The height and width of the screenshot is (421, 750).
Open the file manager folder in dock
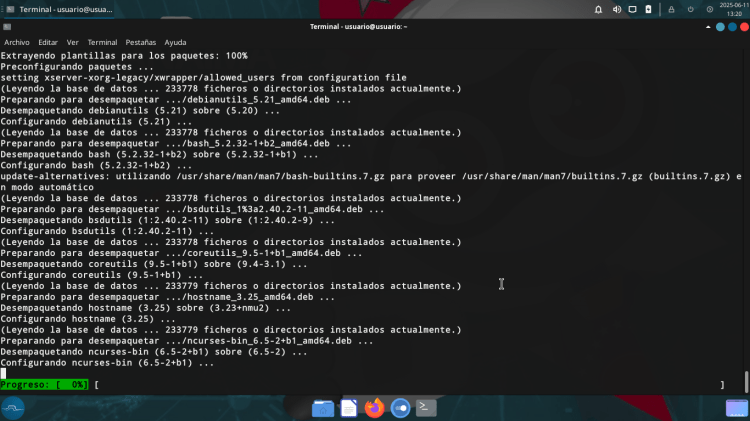pyautogui.click(x=322, y=408)
